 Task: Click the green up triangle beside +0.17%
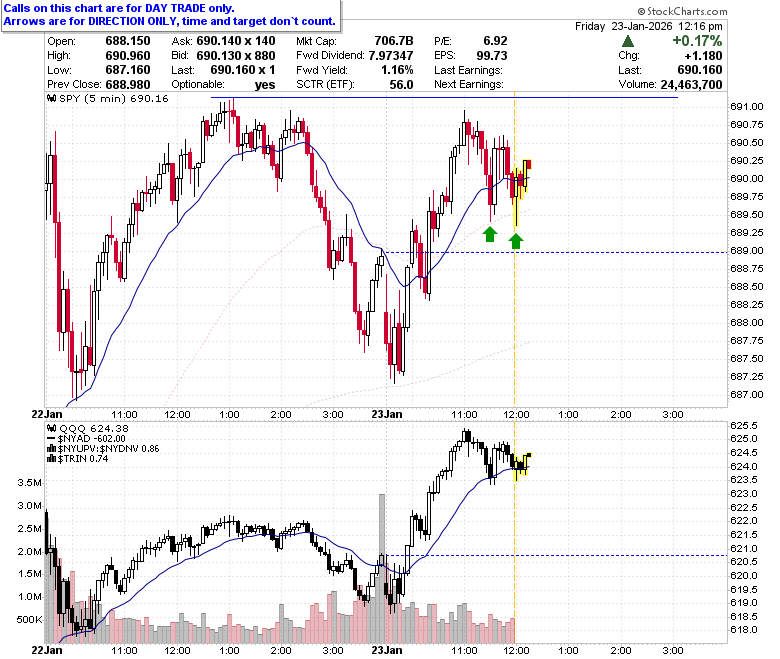[x=628, y=41]
